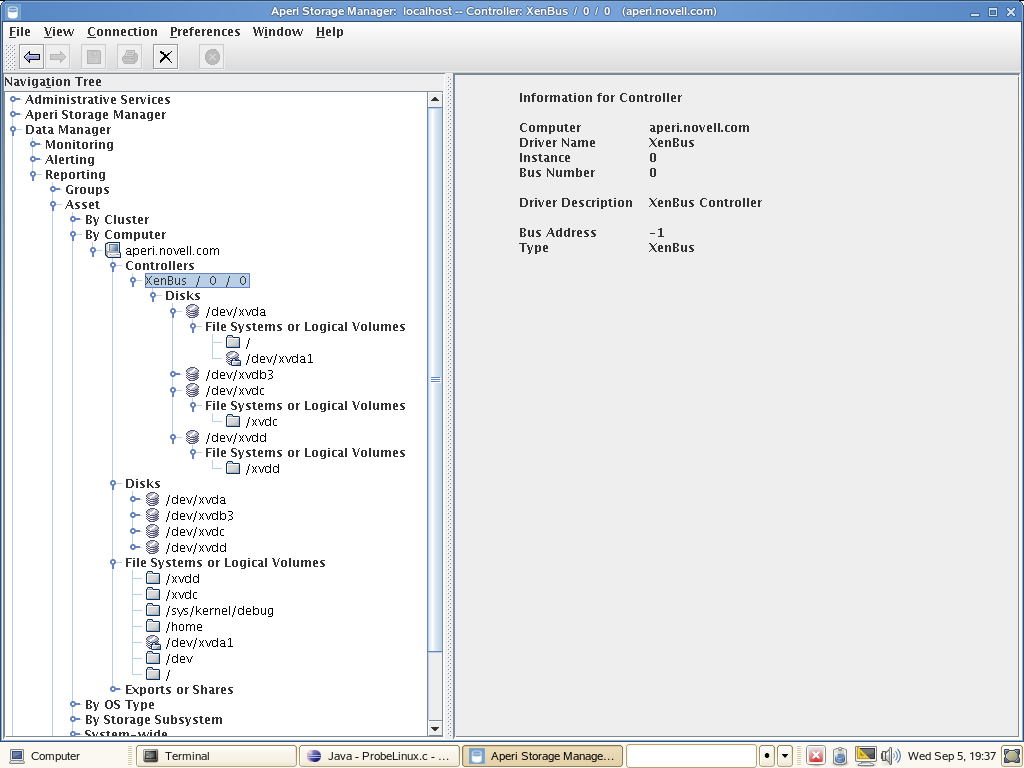Select /dev/xvda disk icon under XenBus Disks
Screen dimensions: 1024x768
pos(192,312)
